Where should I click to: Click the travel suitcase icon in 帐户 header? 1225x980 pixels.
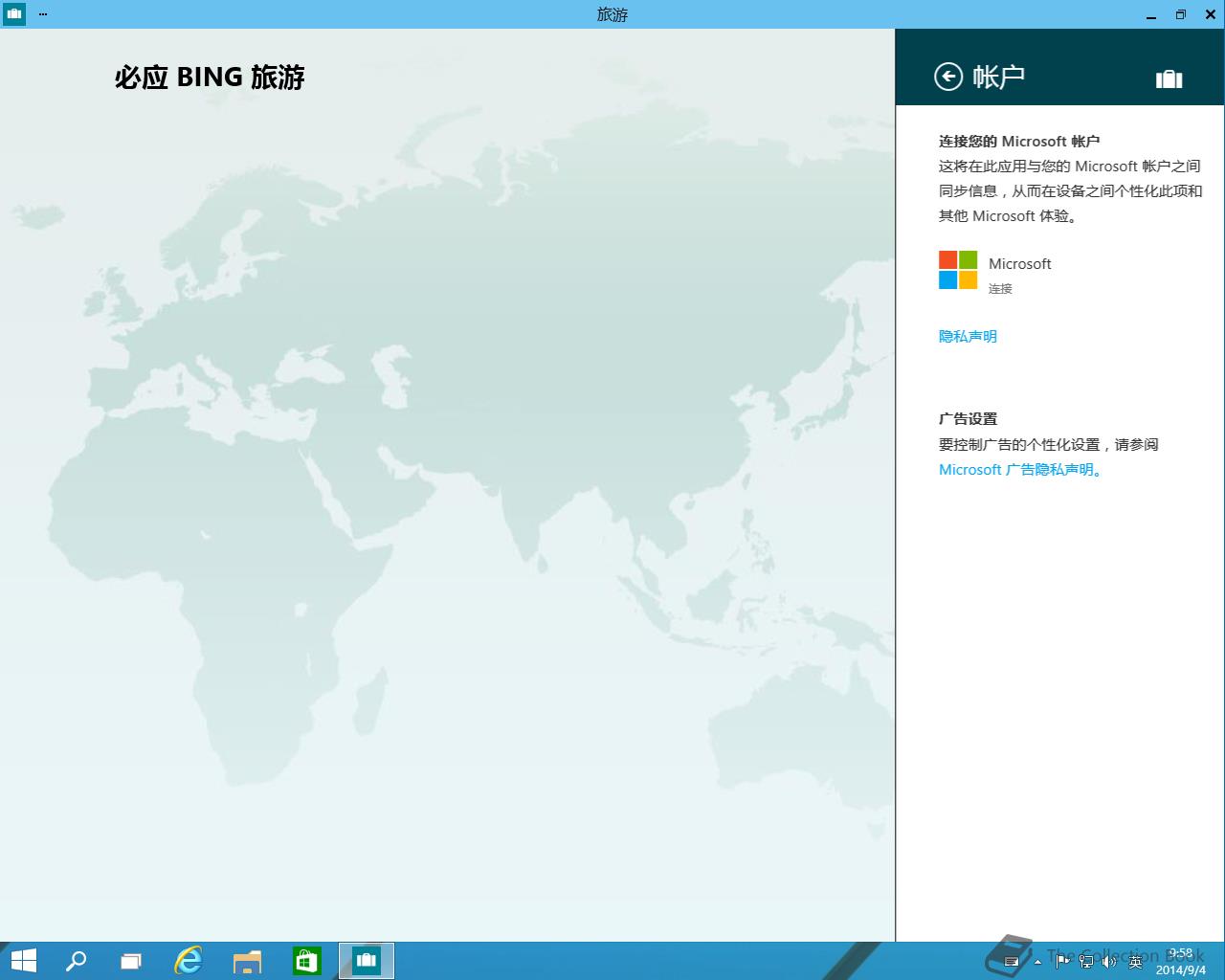1169,78
